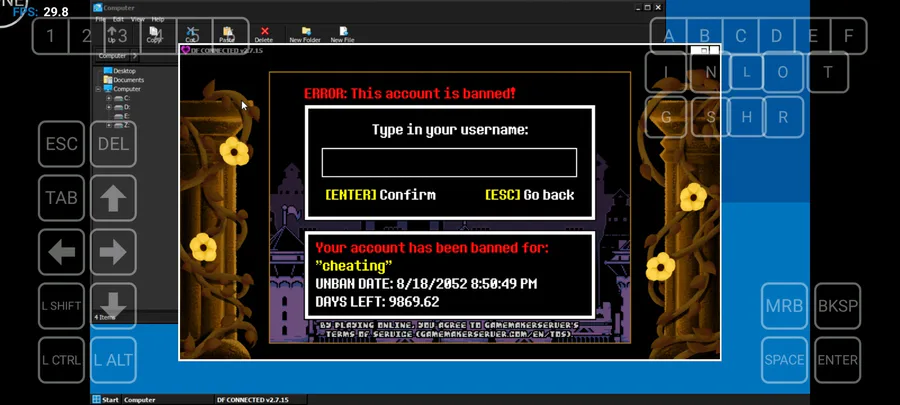Tap the on-screen SPACE key
The width and height of the screenshot is (900, 405).
[x=784, y=360]
